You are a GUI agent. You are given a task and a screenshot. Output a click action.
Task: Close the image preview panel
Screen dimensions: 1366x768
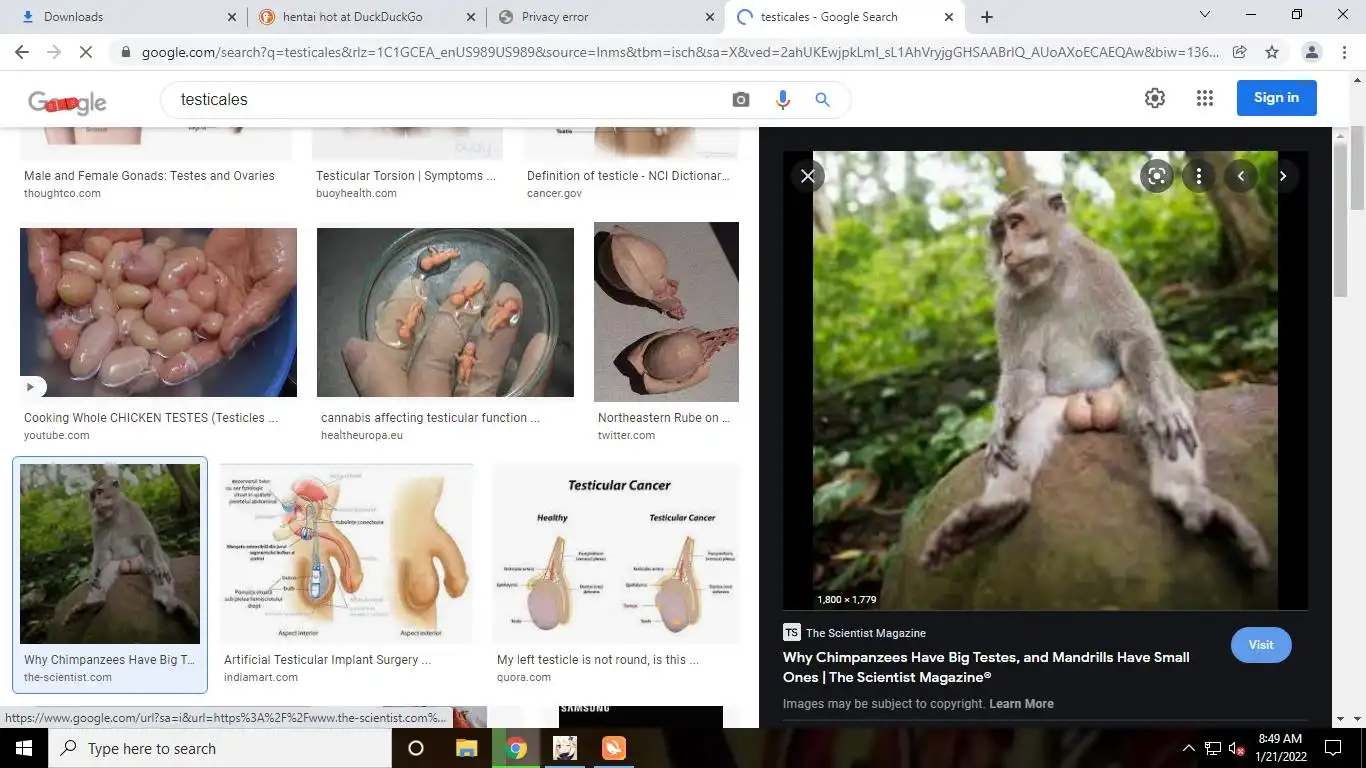(808, 176)
